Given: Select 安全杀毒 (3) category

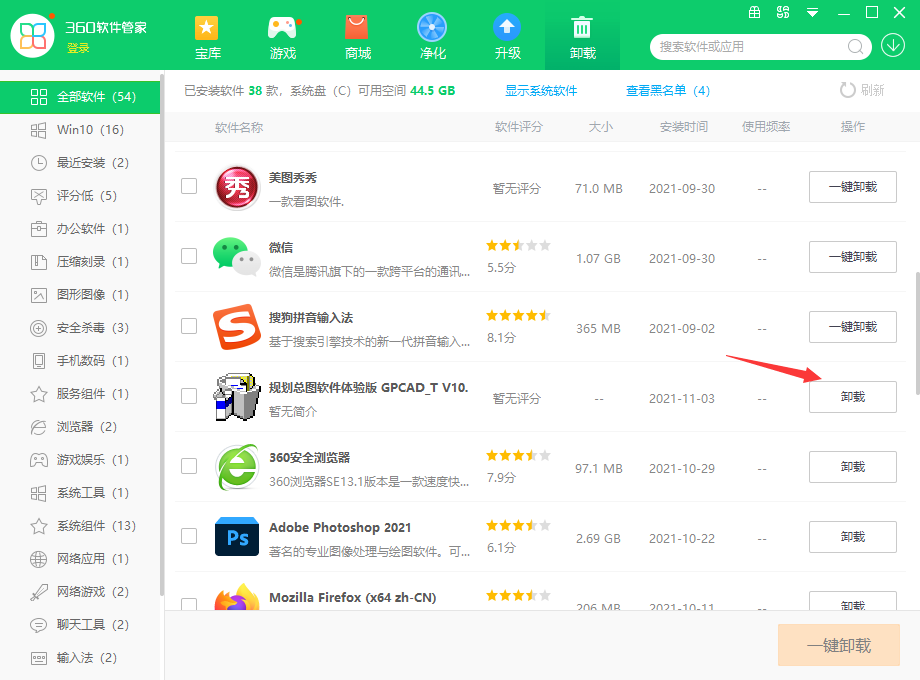Looking at the screenshot, I should click(80, 327).
